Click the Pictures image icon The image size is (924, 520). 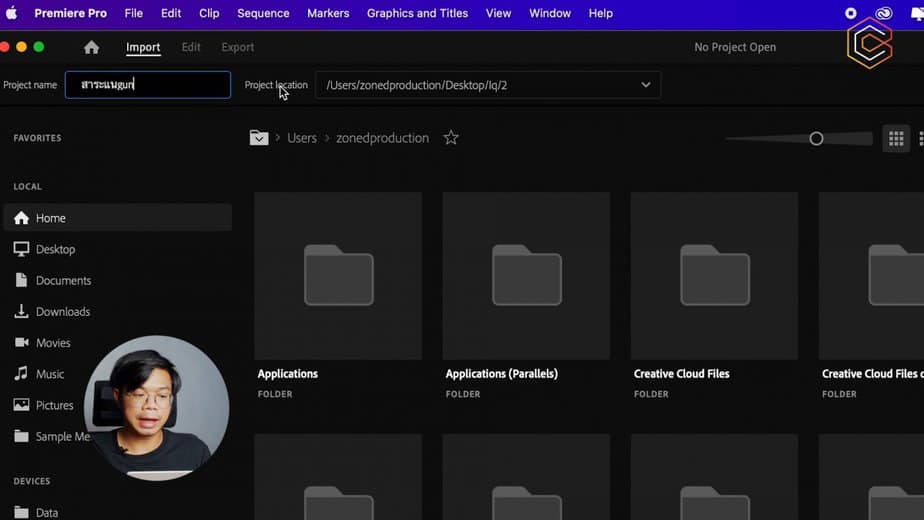(x=21, y=404)
